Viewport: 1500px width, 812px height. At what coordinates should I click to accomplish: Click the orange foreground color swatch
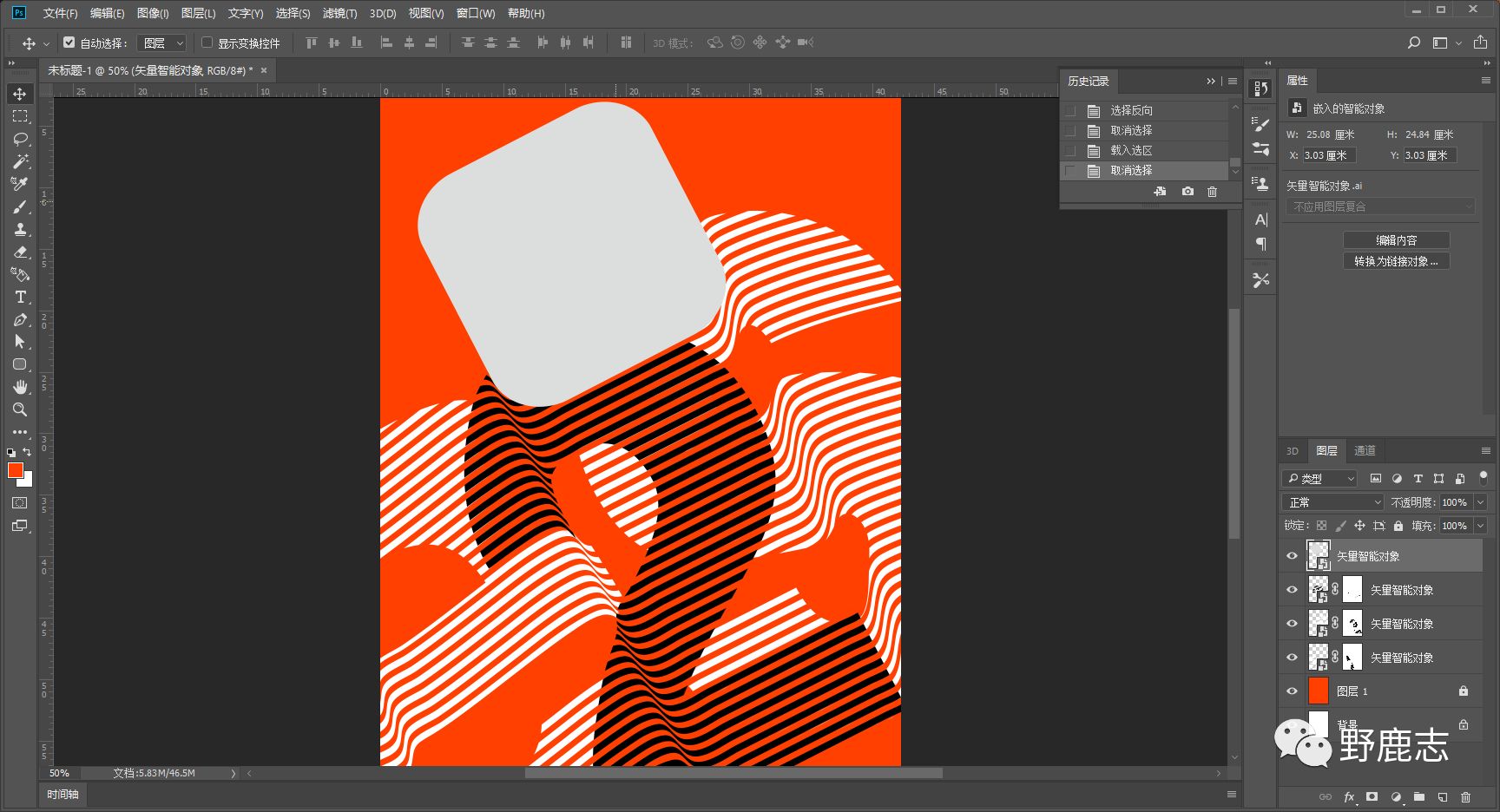coord(15,470)
